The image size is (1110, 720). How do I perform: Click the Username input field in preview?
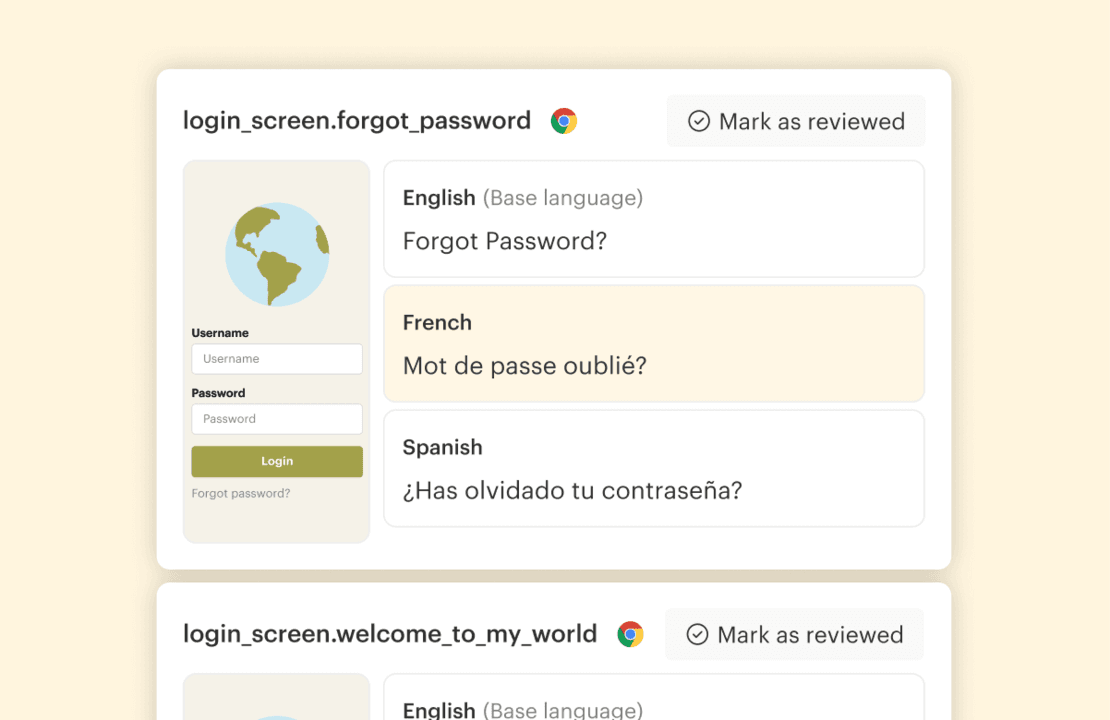277,359
